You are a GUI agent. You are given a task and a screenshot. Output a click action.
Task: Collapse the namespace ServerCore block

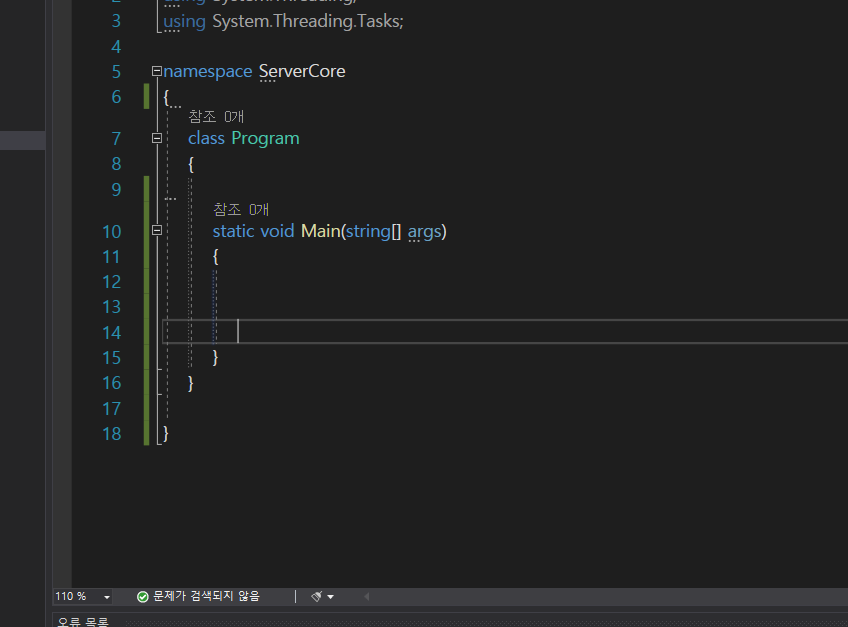157,71
